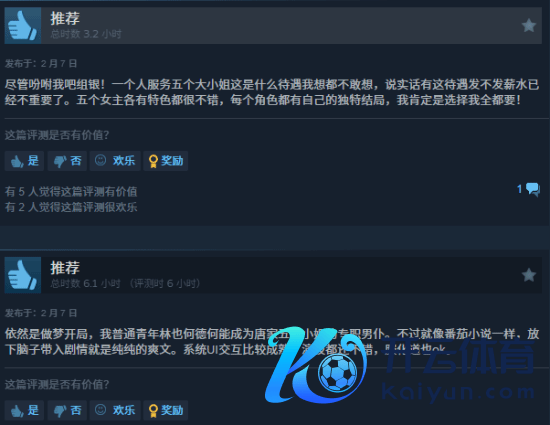Give 奖励 award to second review
Viewport: 550px width, 425px height.
[166, 410]
